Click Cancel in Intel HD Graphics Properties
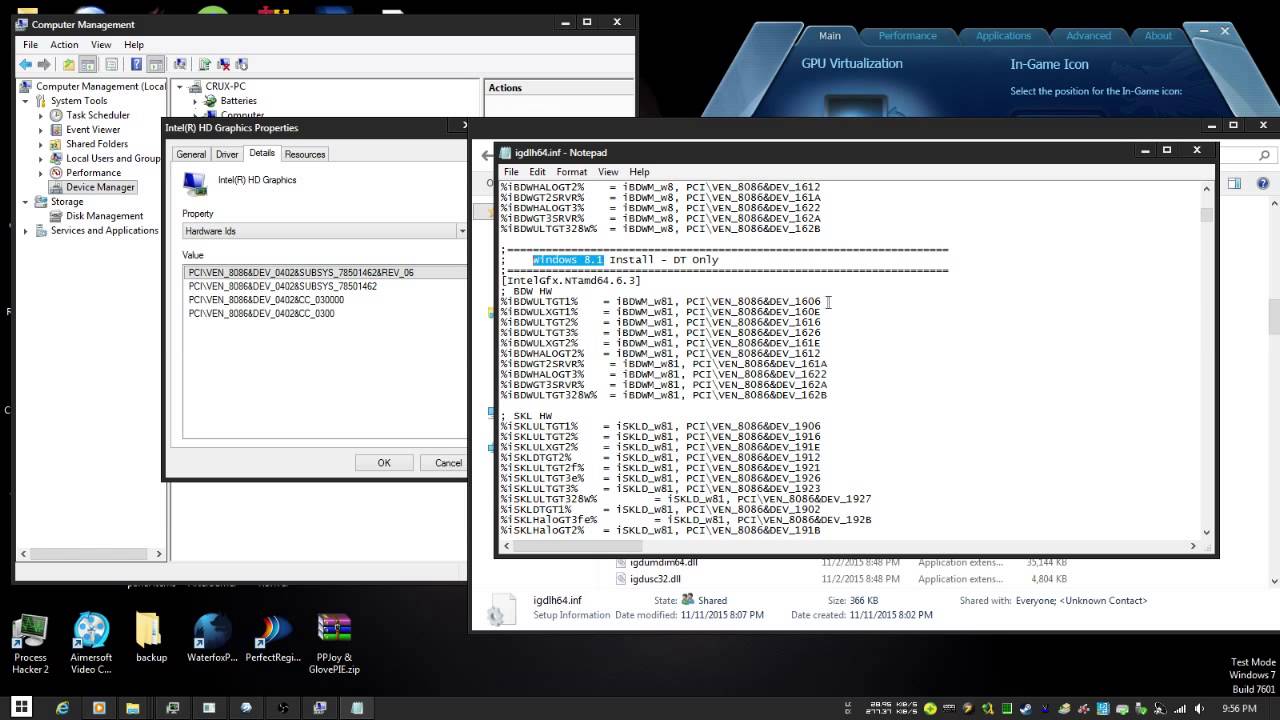The height and width of the screenshot is (720, 1280). pyautogui.click(x=447, y=463)
